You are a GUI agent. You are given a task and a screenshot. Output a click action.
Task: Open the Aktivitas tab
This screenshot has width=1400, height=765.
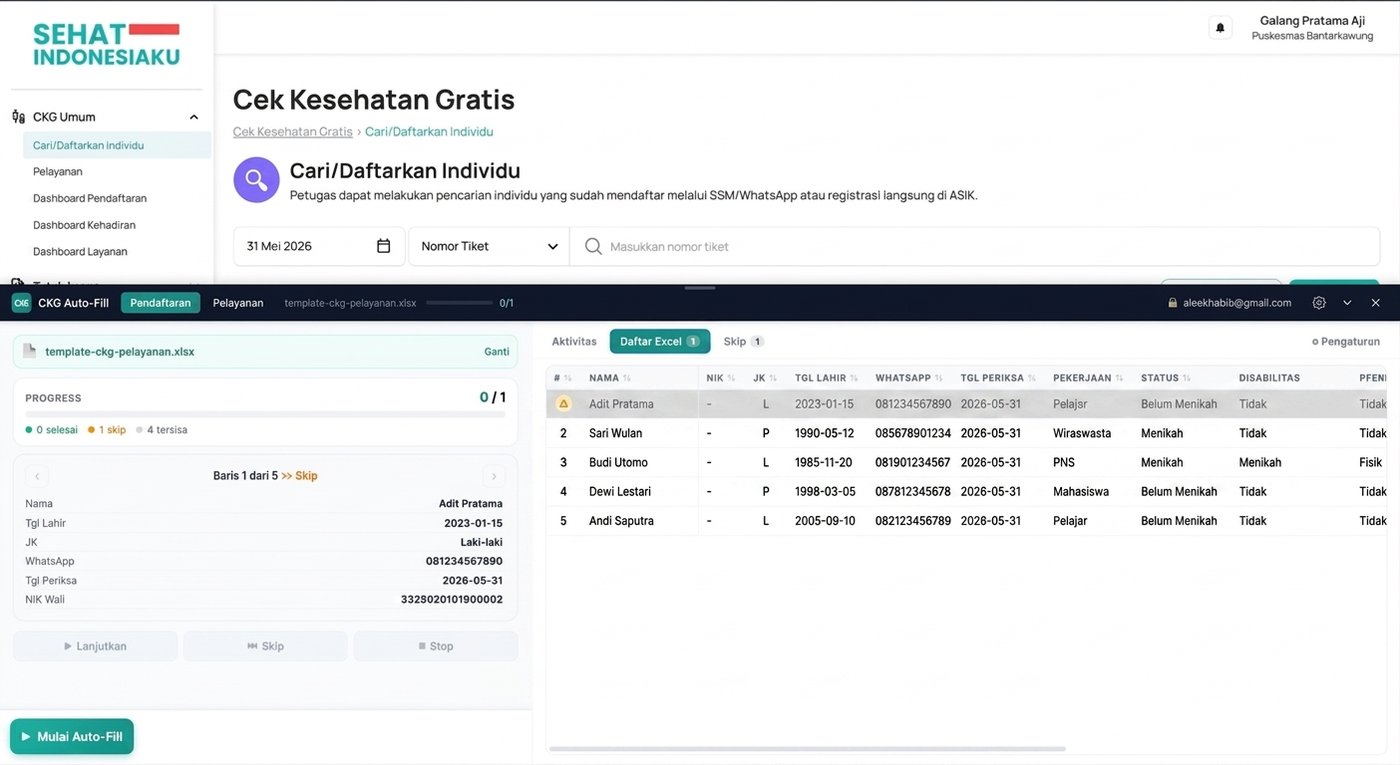574,342
